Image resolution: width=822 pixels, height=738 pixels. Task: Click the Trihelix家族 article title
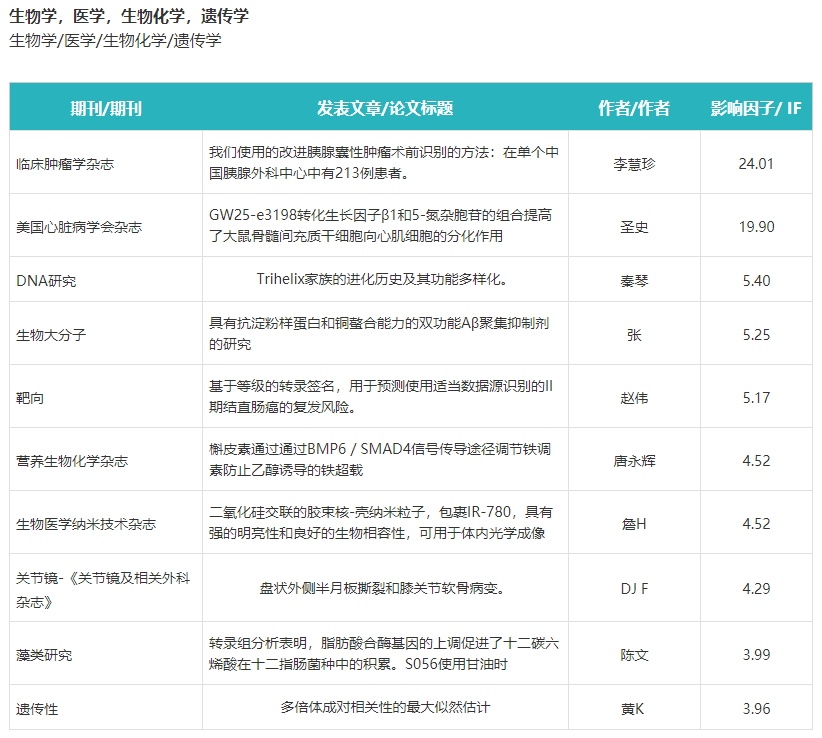pyautogui.click(x=385, y=280)
